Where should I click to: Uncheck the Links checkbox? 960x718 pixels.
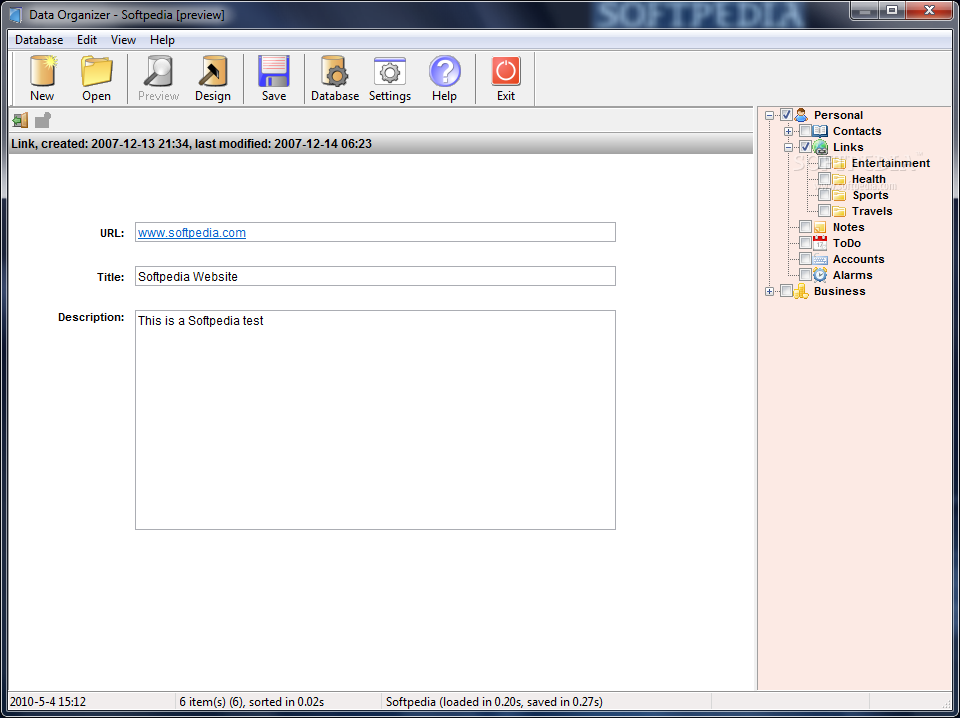coord(806,147)
